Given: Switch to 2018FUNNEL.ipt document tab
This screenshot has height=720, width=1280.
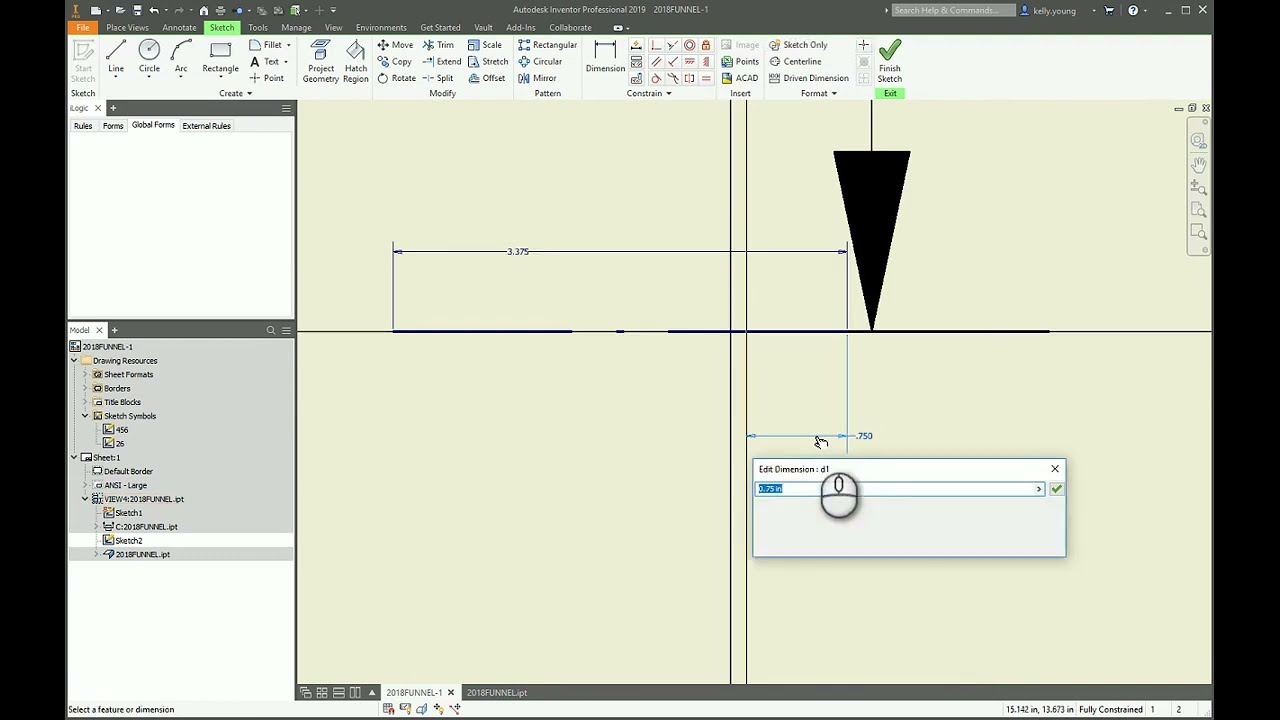Looking at the screenshot, I should coord(497,693).
